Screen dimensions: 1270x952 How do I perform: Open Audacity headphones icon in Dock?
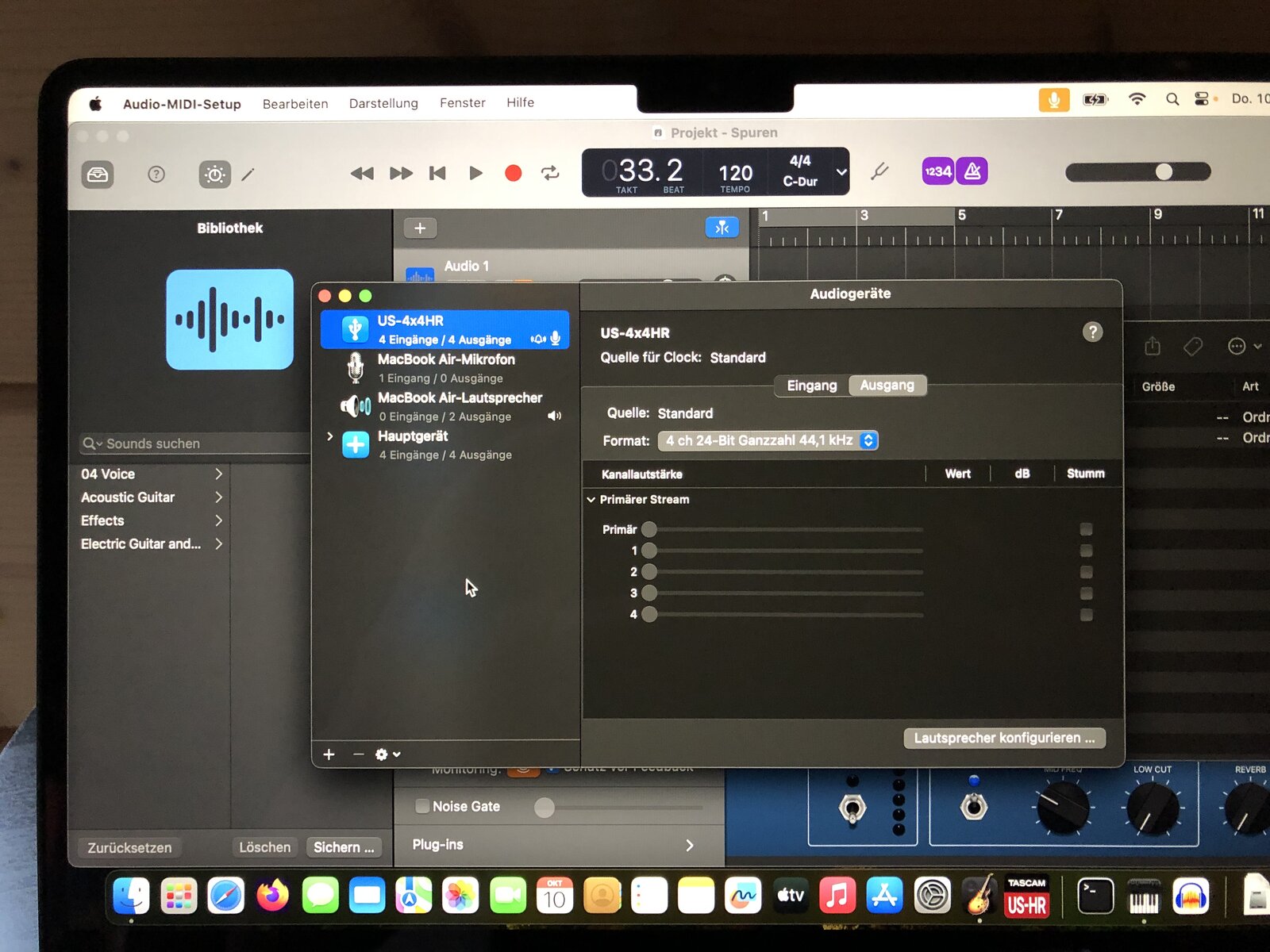[x=1191, y=897]
